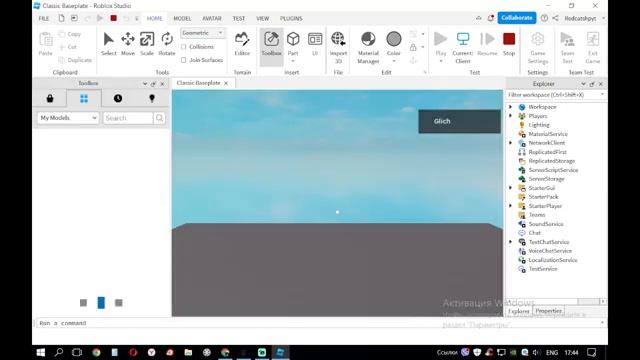Activate the Scale tool
The height and width of the screenshot is (360, 640).
pyautogui.click(x=147, y=44)
